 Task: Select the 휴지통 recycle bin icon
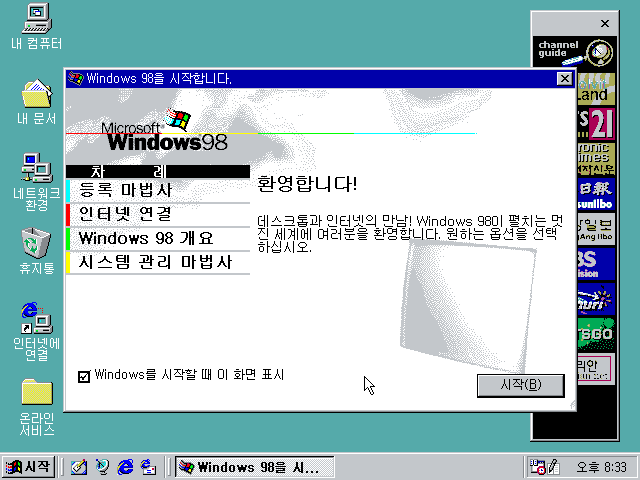tap(37, 251)
